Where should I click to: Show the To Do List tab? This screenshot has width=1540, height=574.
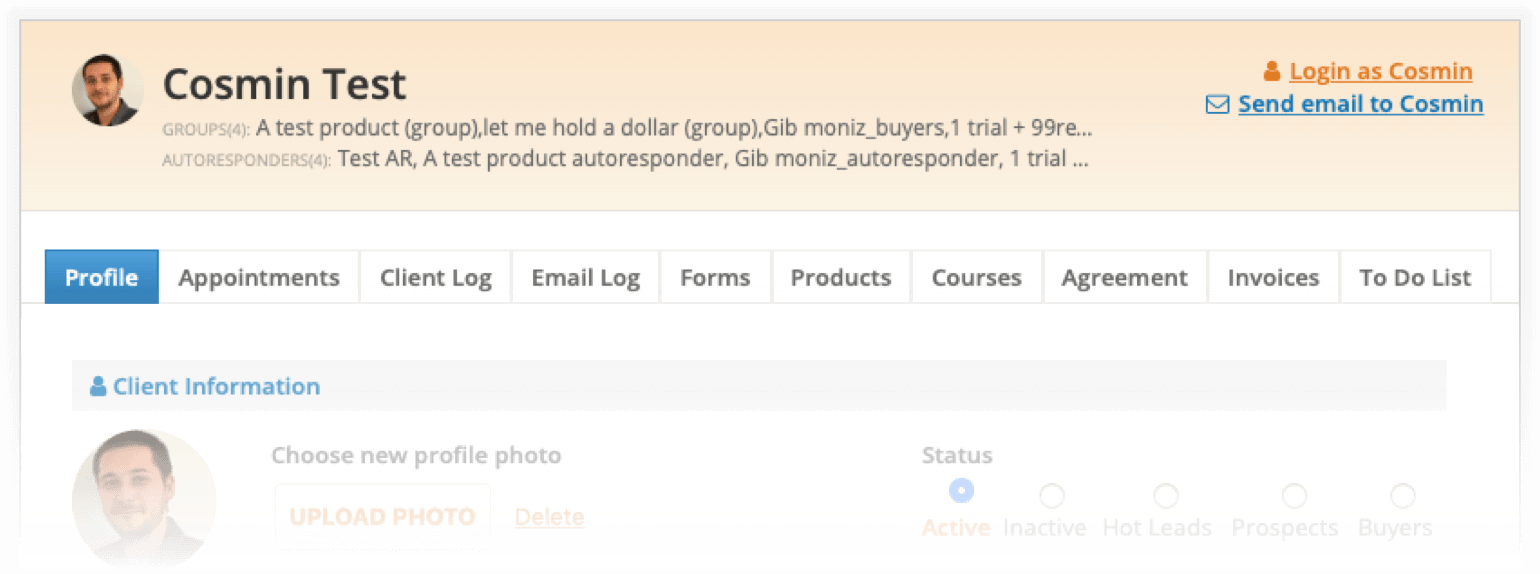click(1415, 277)
